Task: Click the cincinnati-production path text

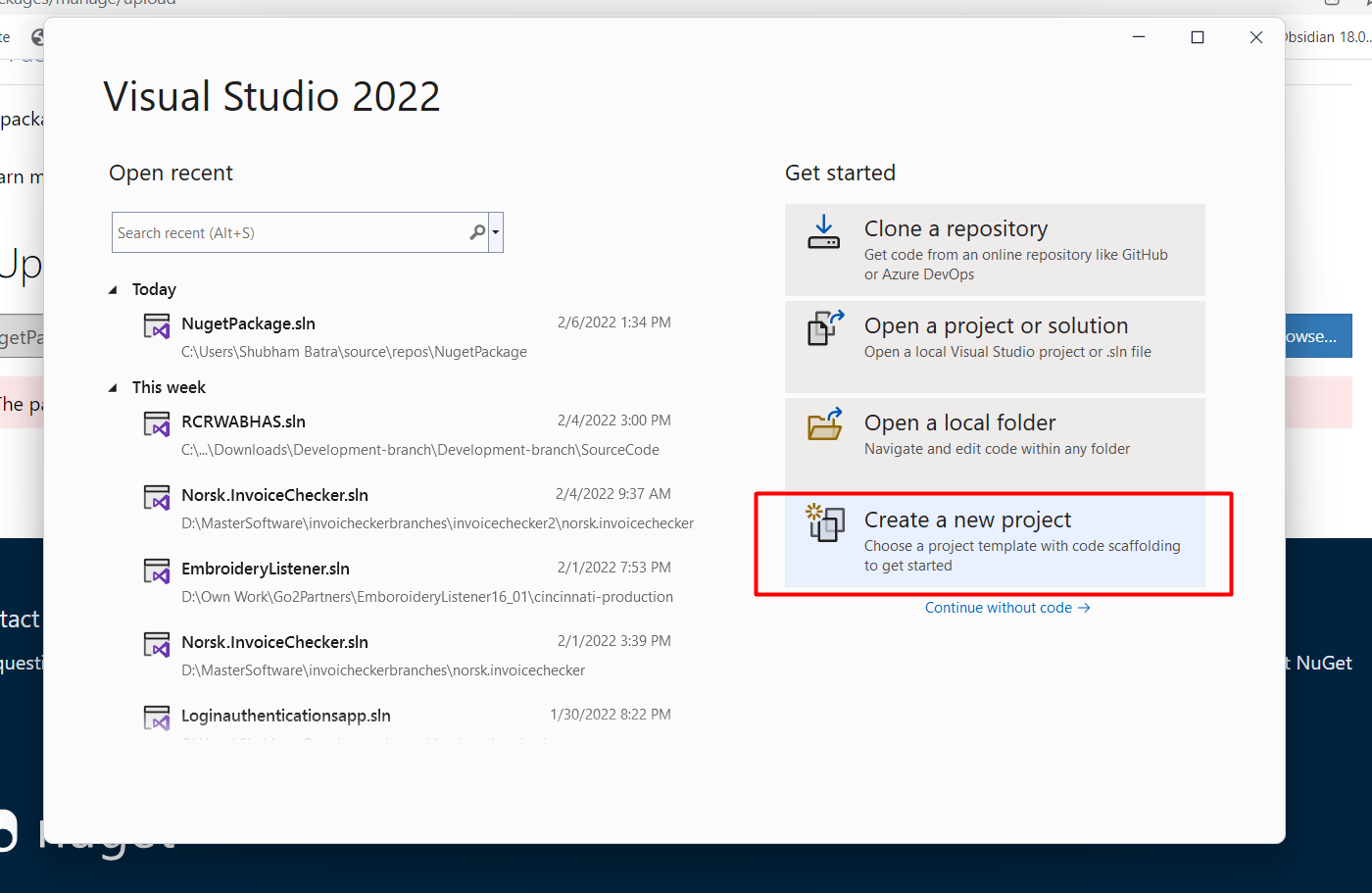Action: tap(427, 597)
